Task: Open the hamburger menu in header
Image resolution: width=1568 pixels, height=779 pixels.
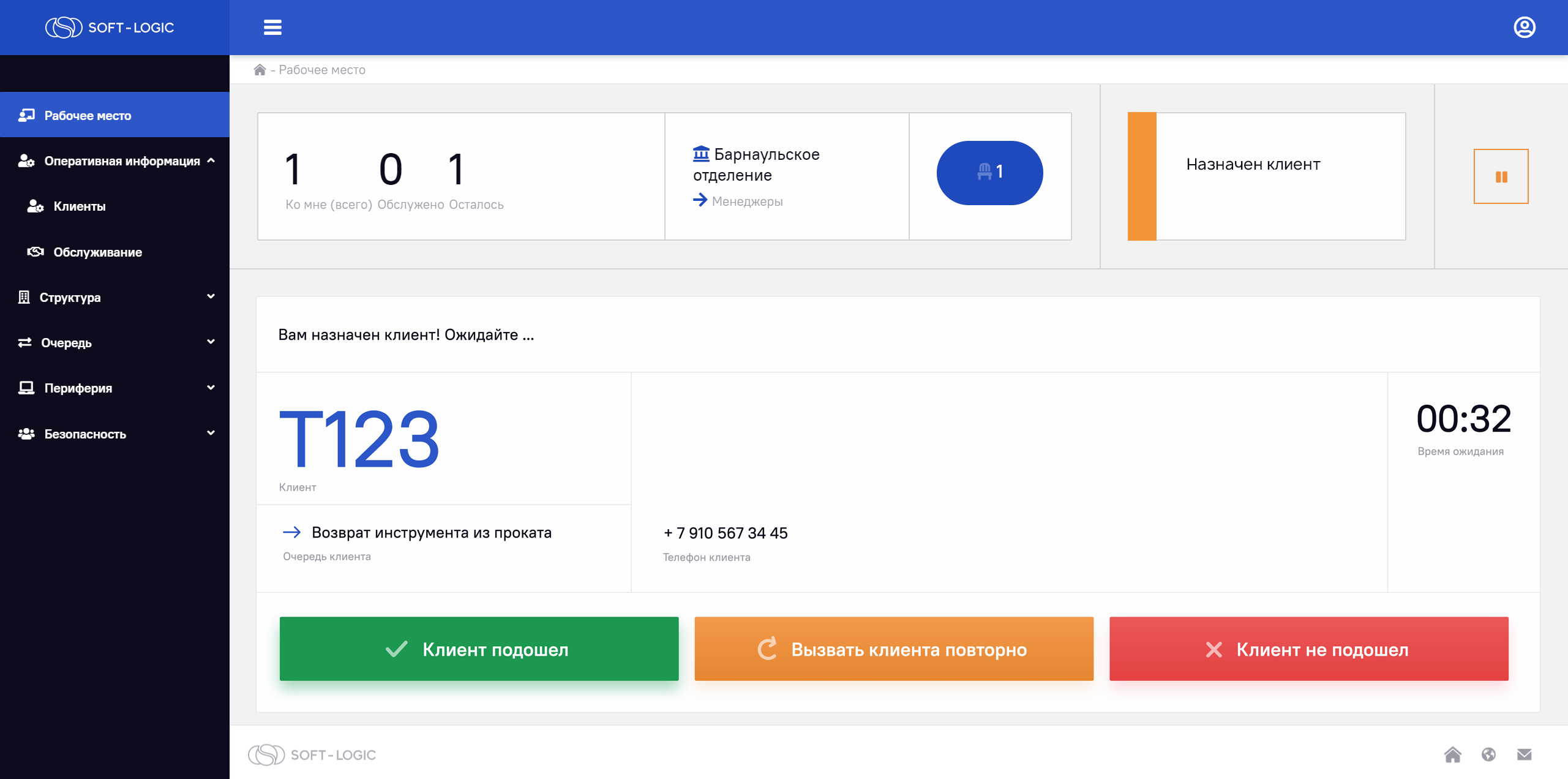Action: [x=272, y=28]
